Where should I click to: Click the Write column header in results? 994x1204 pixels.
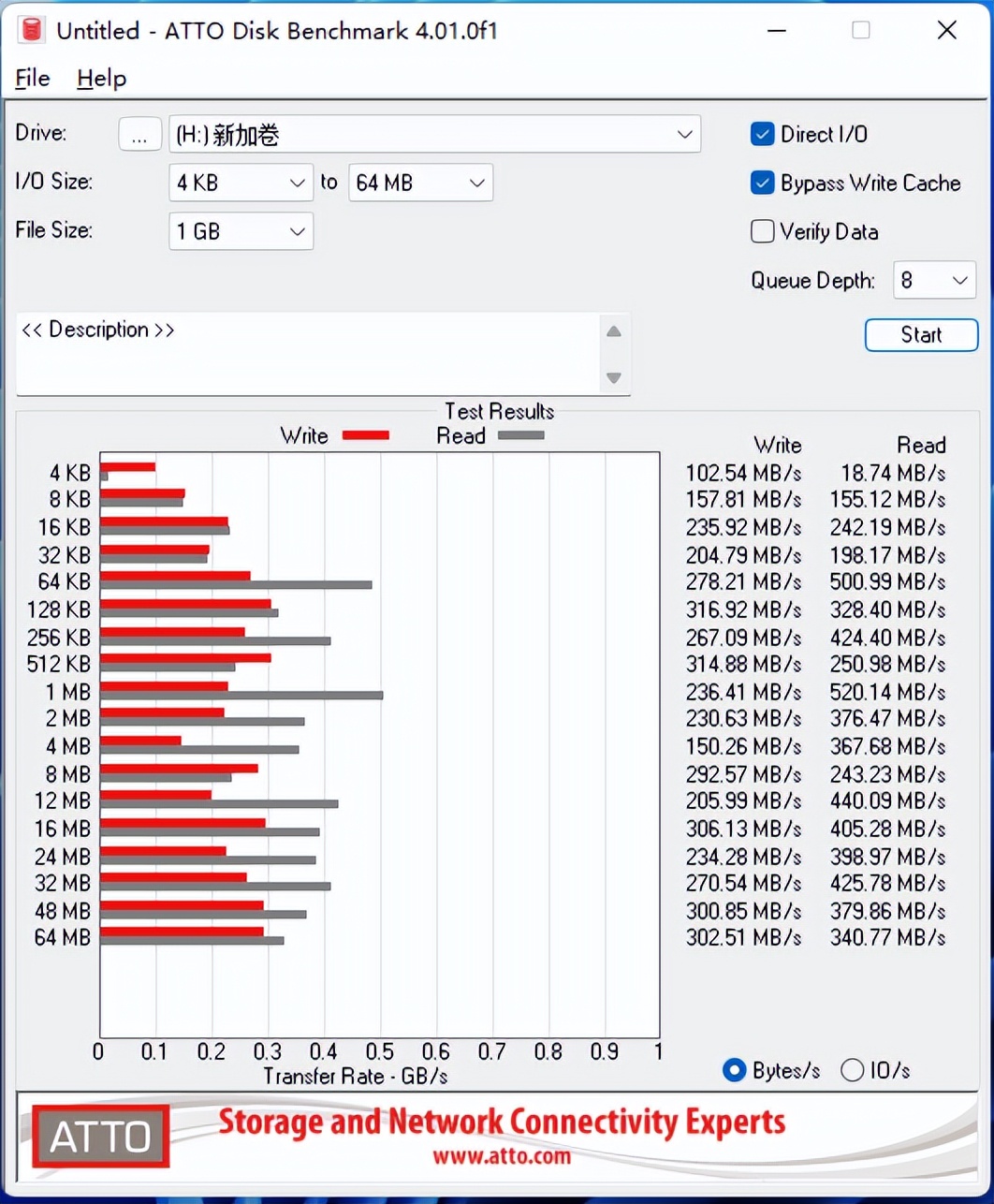click(778, 445)
